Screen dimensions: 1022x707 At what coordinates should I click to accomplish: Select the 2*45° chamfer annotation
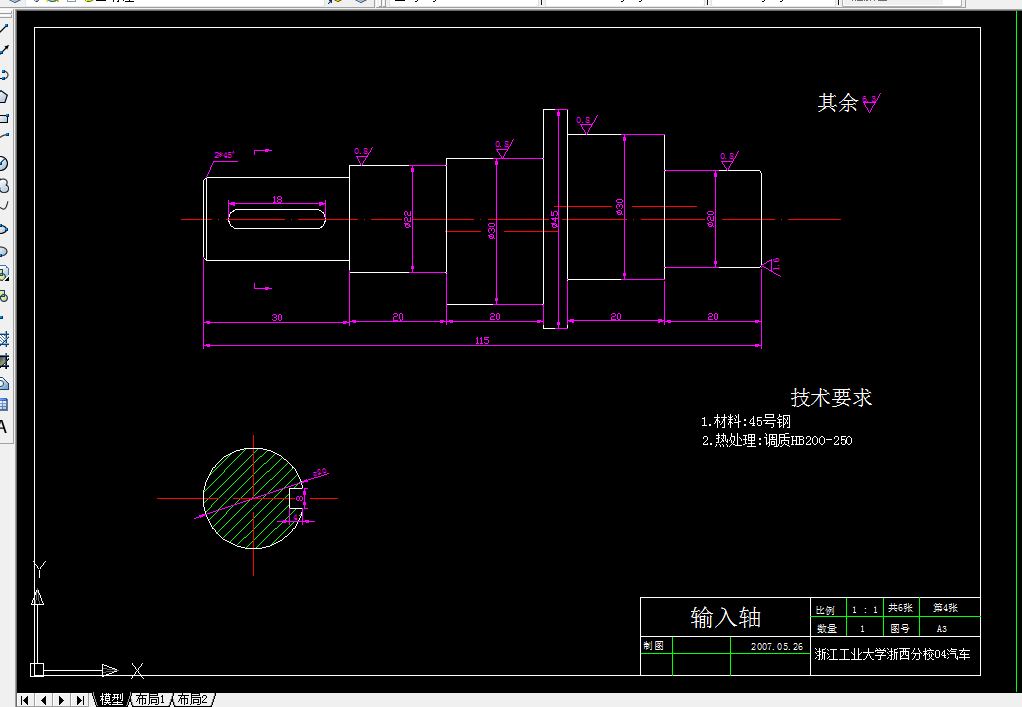pos(224,155)
